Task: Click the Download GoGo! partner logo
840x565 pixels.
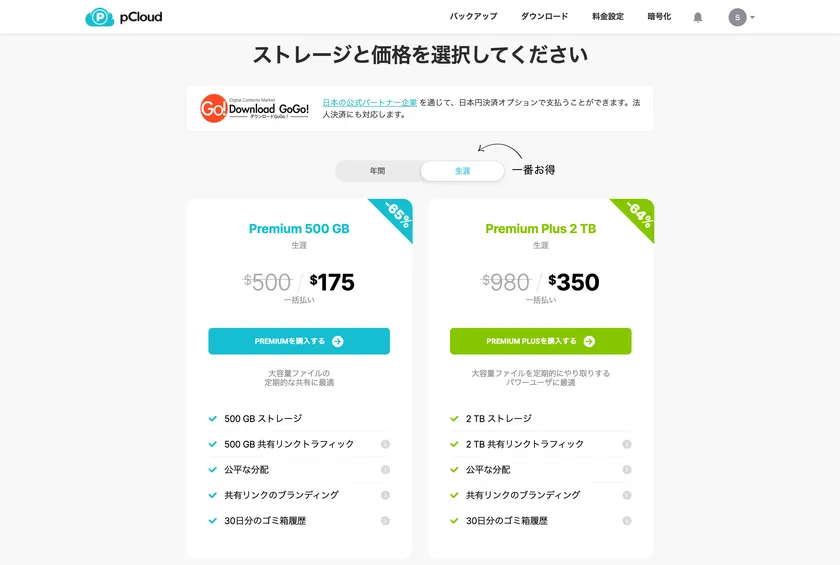Action: click(x=254, y=108)
